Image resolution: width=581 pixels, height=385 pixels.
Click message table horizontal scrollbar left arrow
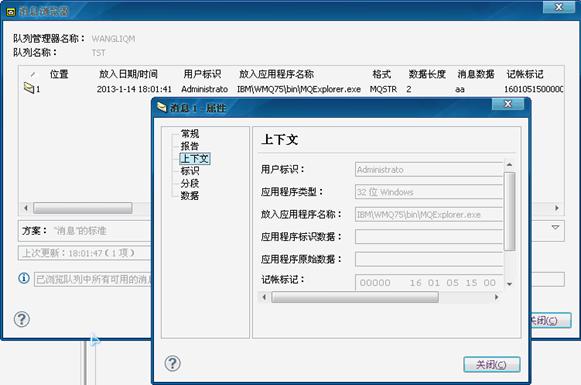tap(26, 208)
